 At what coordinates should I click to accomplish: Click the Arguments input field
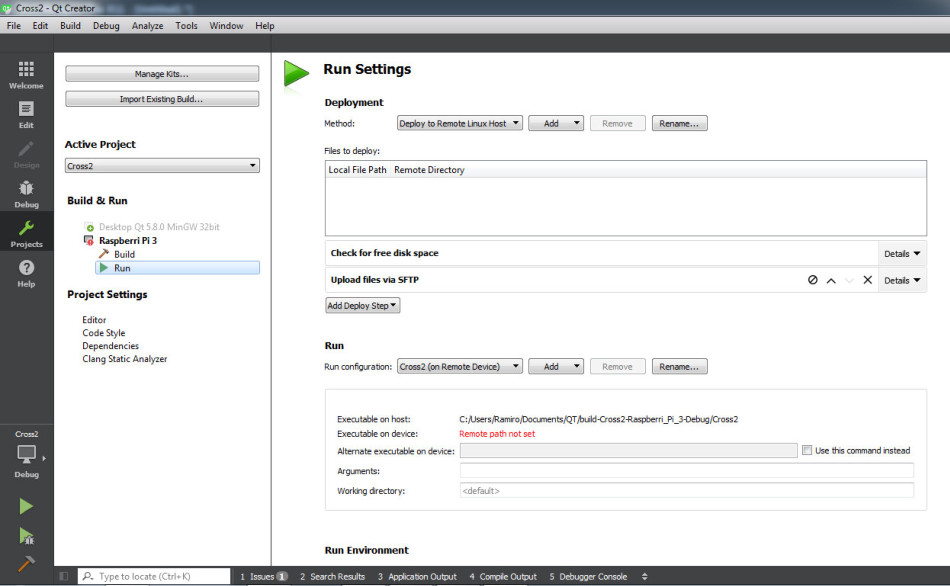coord(686,470)
